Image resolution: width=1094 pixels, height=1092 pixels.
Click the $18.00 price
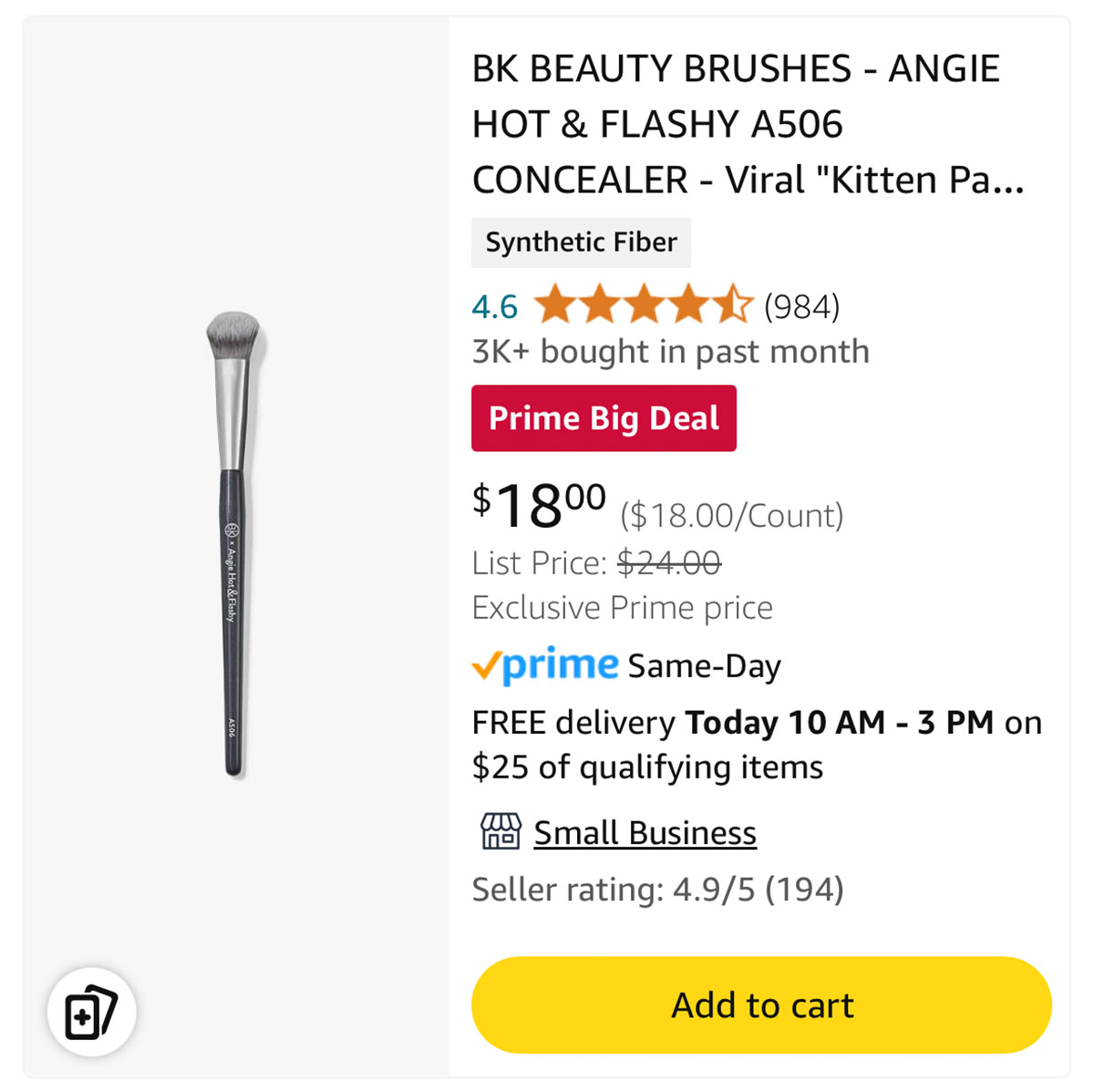pos(539,506)
